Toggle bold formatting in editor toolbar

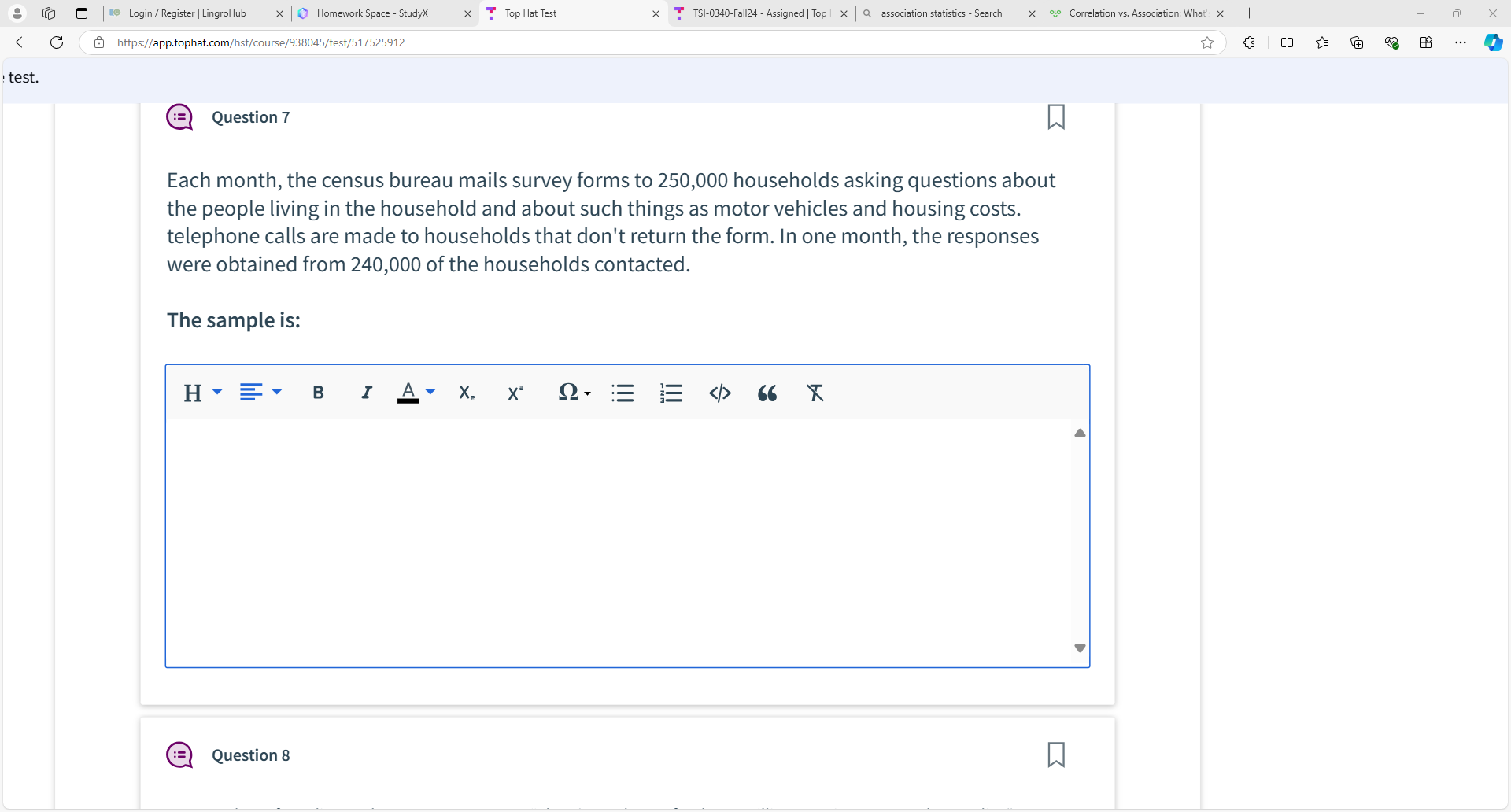(318, 393)
